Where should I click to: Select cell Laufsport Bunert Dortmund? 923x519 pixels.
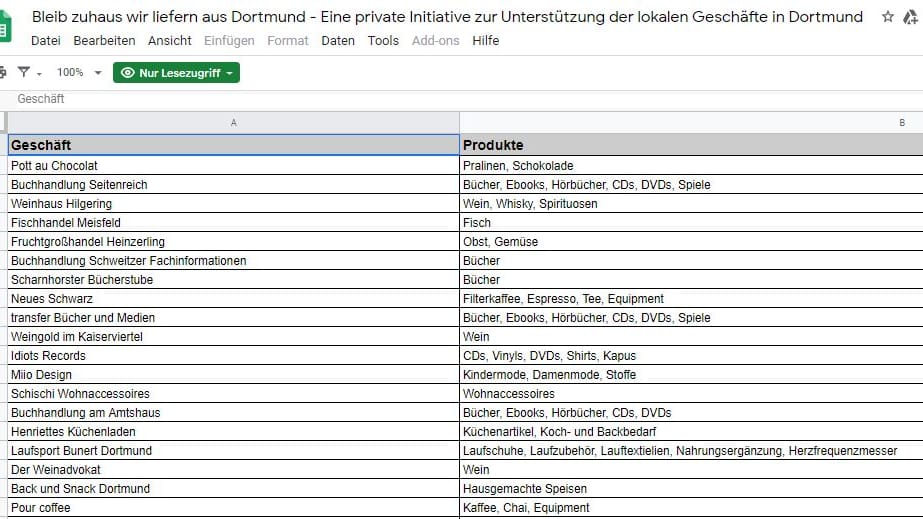coord(234,451)
